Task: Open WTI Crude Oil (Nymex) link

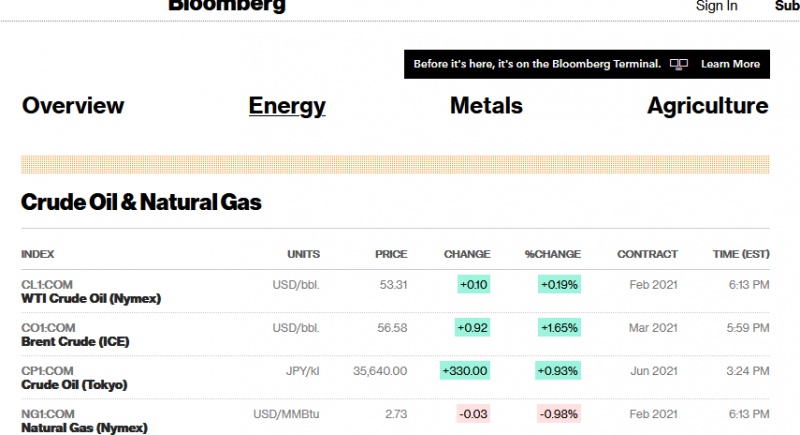Action: click(91, 298)
